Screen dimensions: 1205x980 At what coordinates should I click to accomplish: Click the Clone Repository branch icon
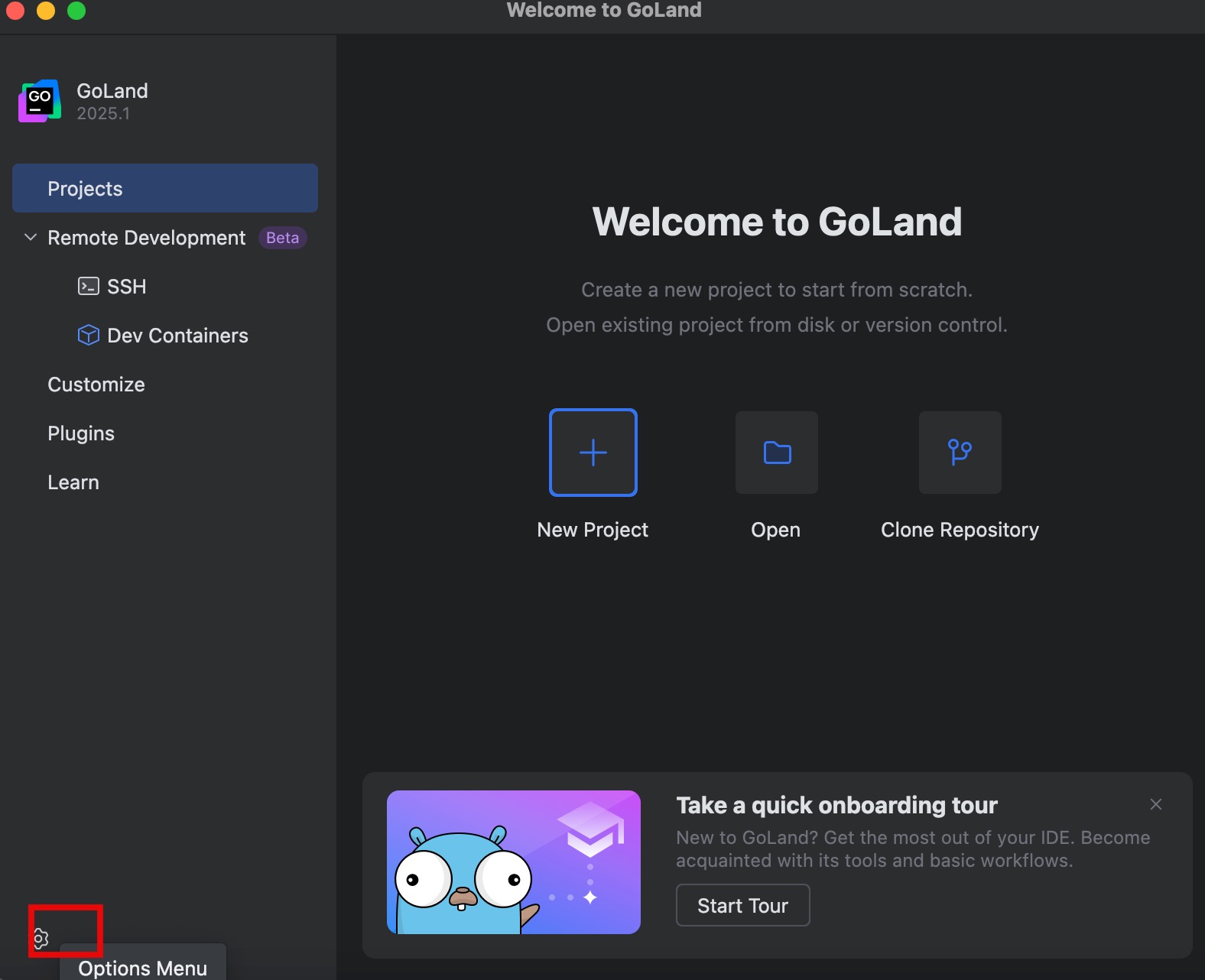tap(960, 453)
